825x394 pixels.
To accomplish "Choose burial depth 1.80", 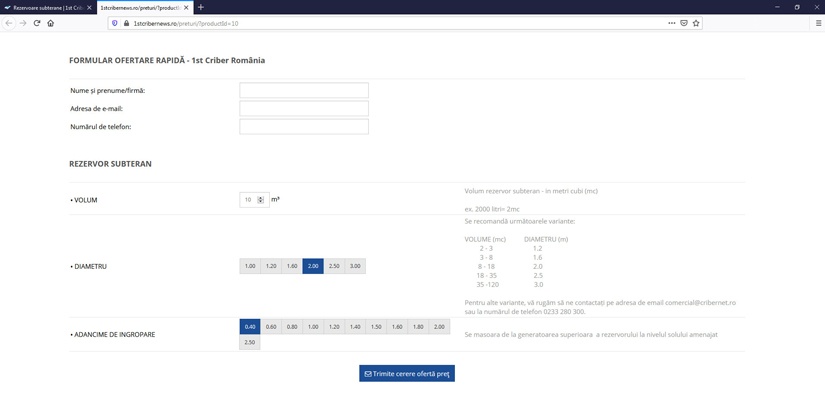I will [418, 327].
